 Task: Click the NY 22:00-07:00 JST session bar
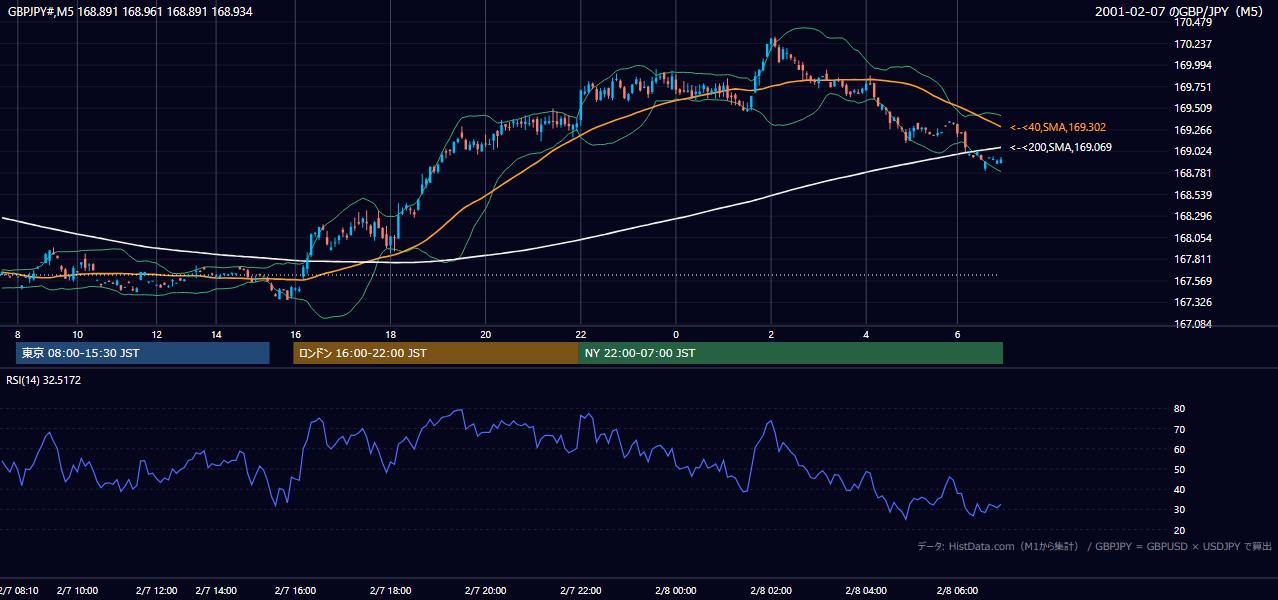point(791,353)
